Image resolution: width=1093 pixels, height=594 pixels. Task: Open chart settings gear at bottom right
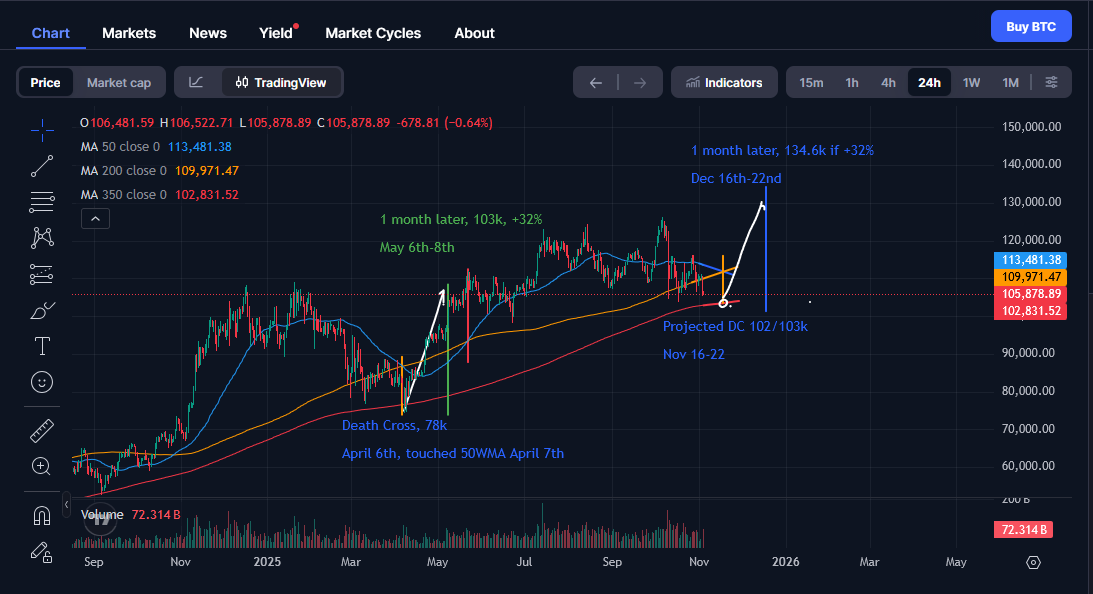(1034, 562)
